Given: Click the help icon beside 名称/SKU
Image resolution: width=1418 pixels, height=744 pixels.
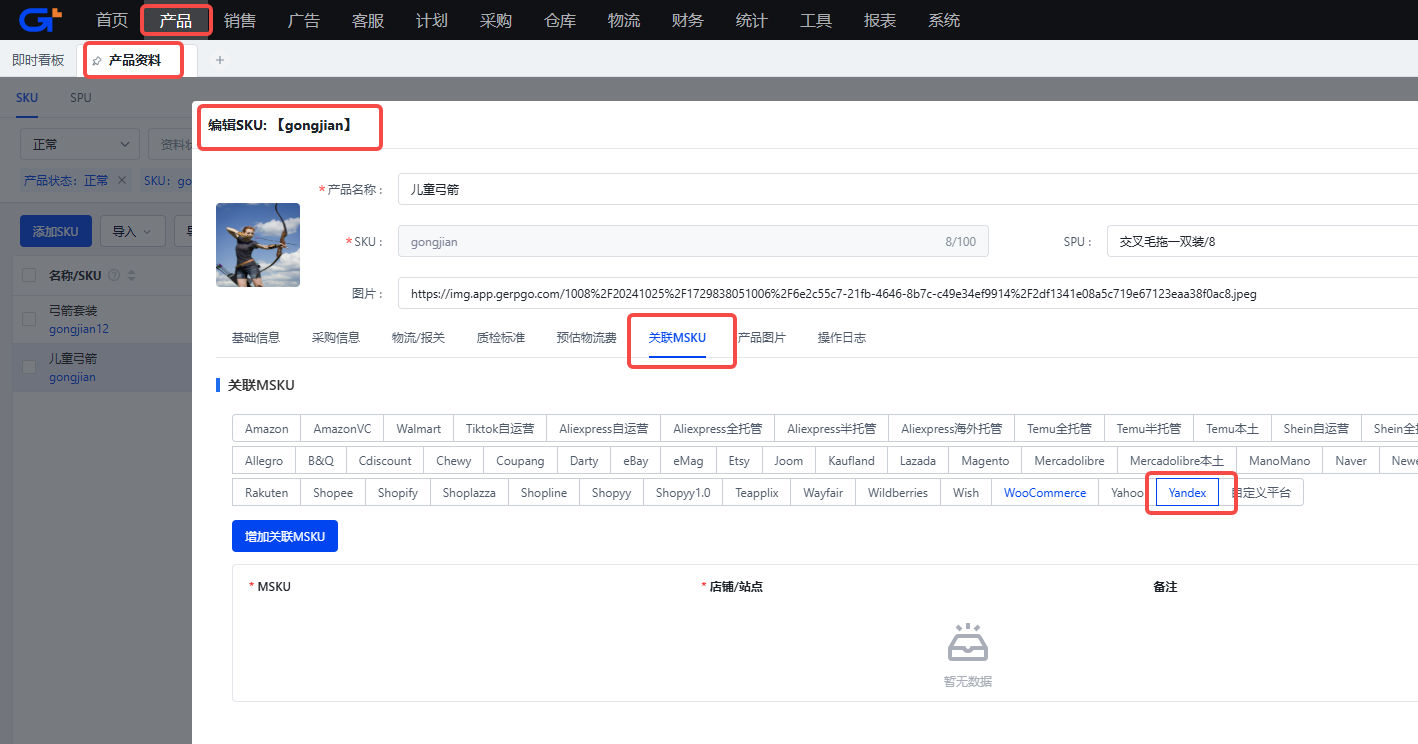Looking at the screenshot, I should pos(113,275).
